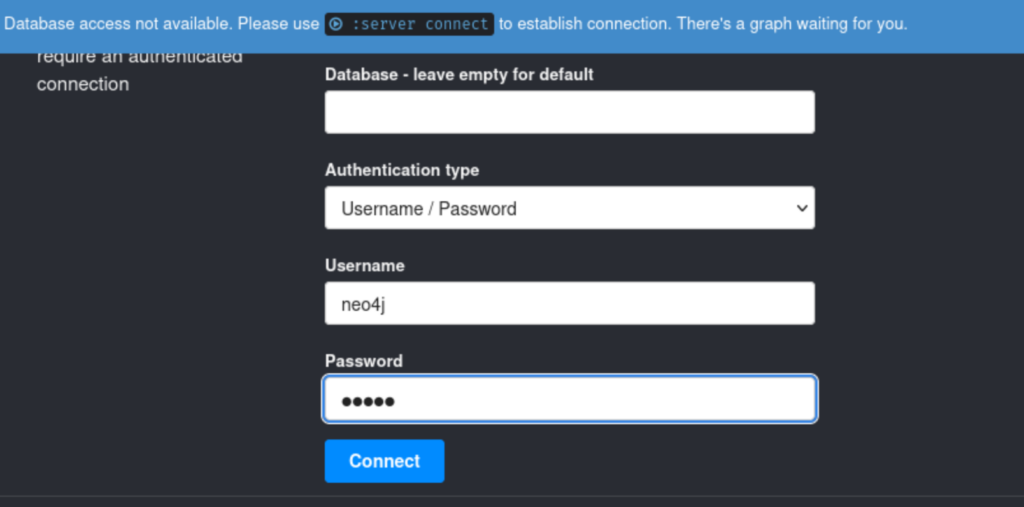The width and height of the screenshot is (1024, 507).
Task: Focus the empty Database input field
Action: 569,112
